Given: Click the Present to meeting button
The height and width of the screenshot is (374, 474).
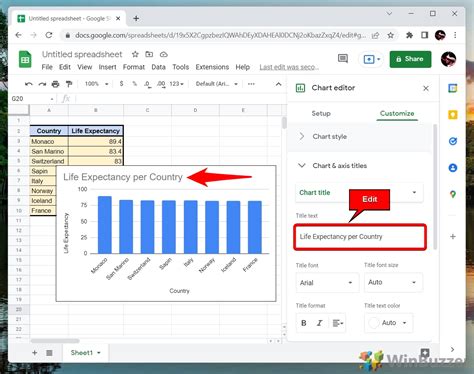Looking at the screenshot, I should [x=372, y=59].
